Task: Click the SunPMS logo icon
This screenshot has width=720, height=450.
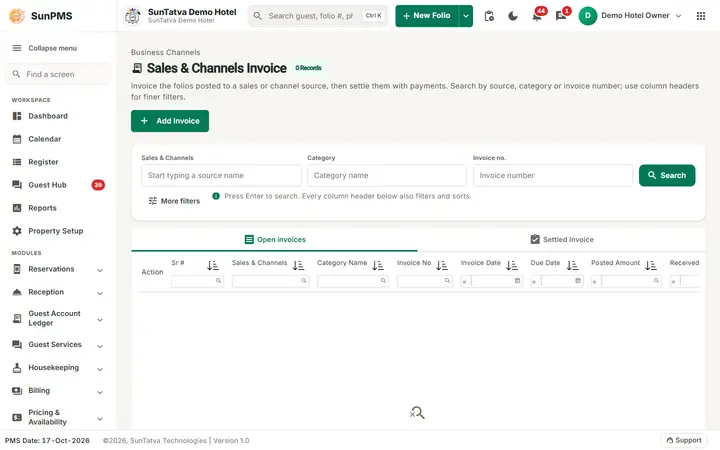Action: pos(17,16)
